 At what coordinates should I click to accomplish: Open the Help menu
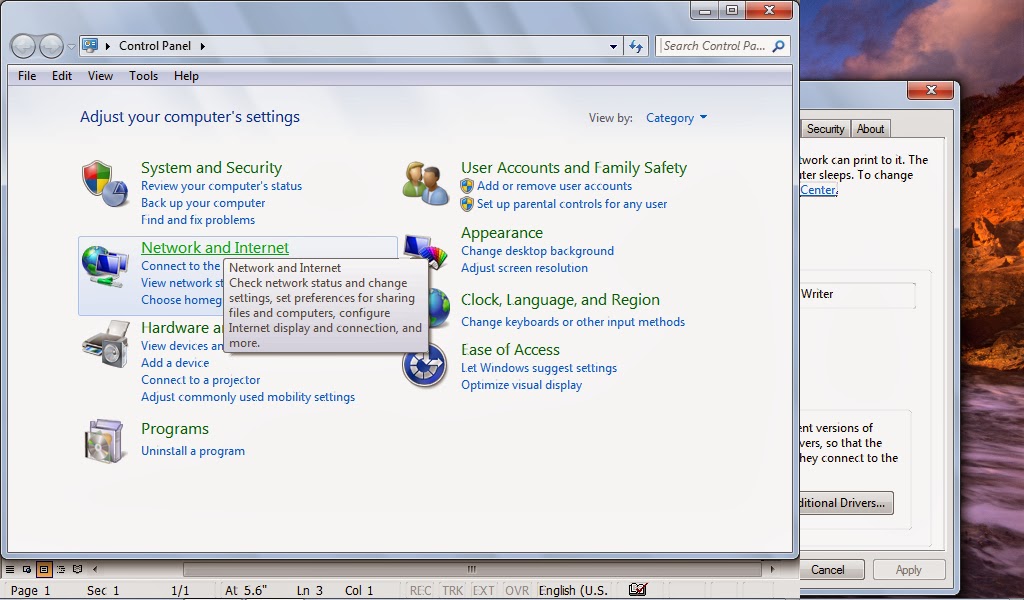[x=186, y=76]
